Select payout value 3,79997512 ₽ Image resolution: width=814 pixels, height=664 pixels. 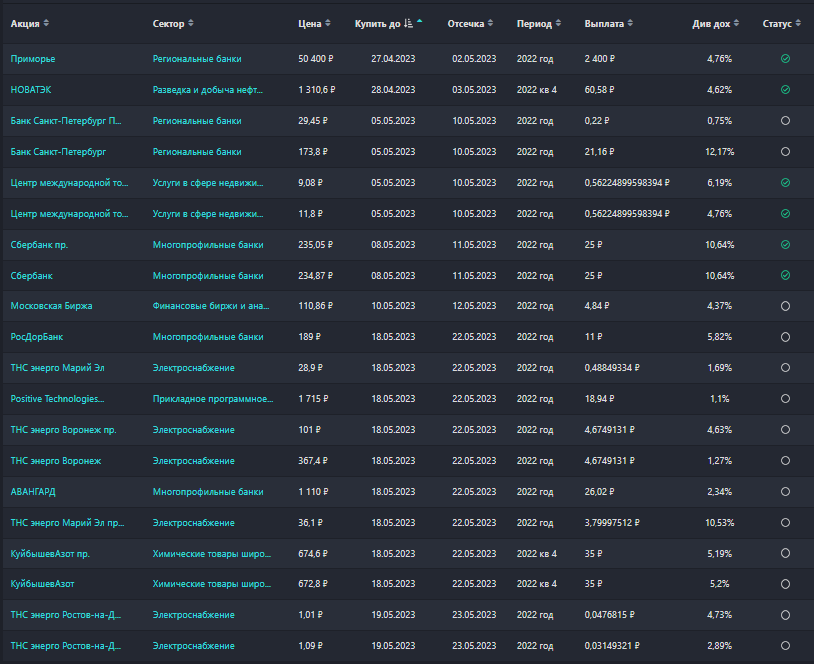coord(612,523)
